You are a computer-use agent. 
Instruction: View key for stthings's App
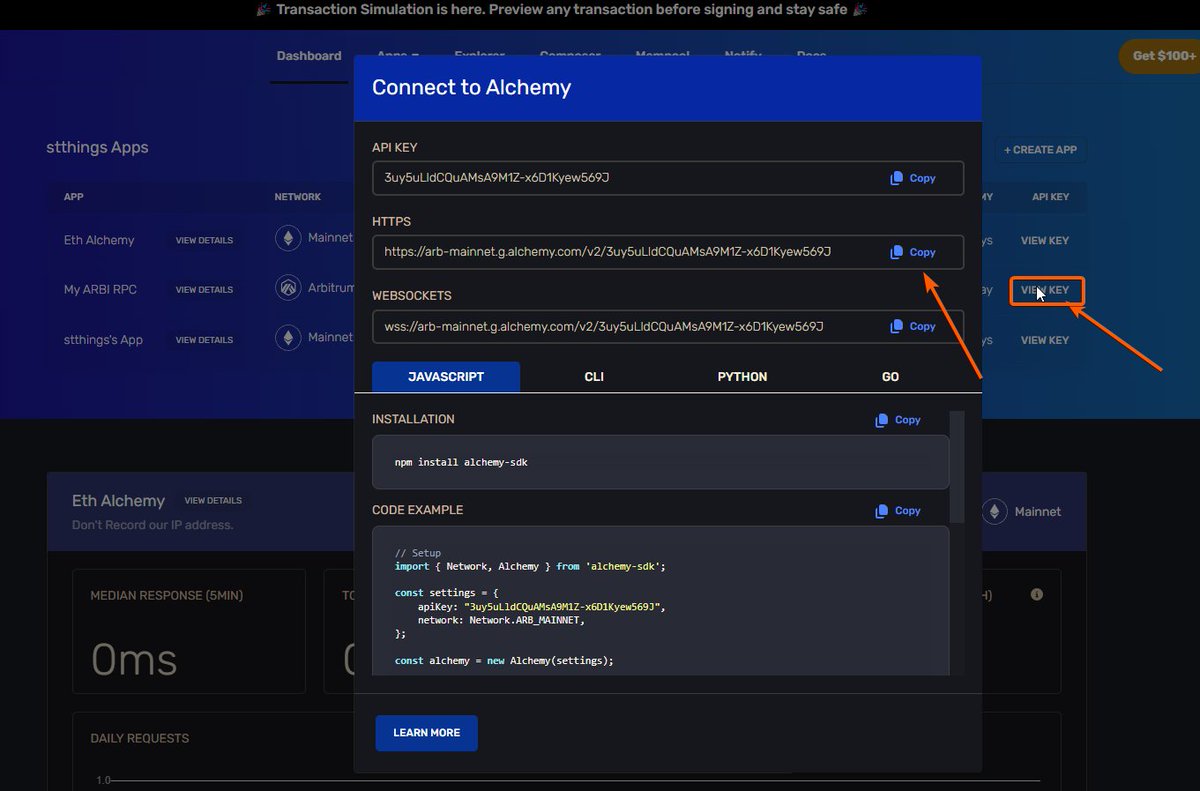1045,340
